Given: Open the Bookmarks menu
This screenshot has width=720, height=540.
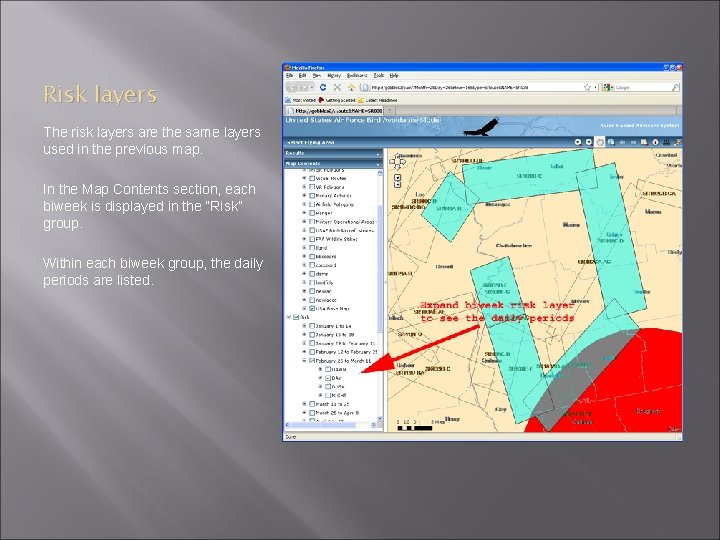Looking at the screenshot, I should point(357,75).
